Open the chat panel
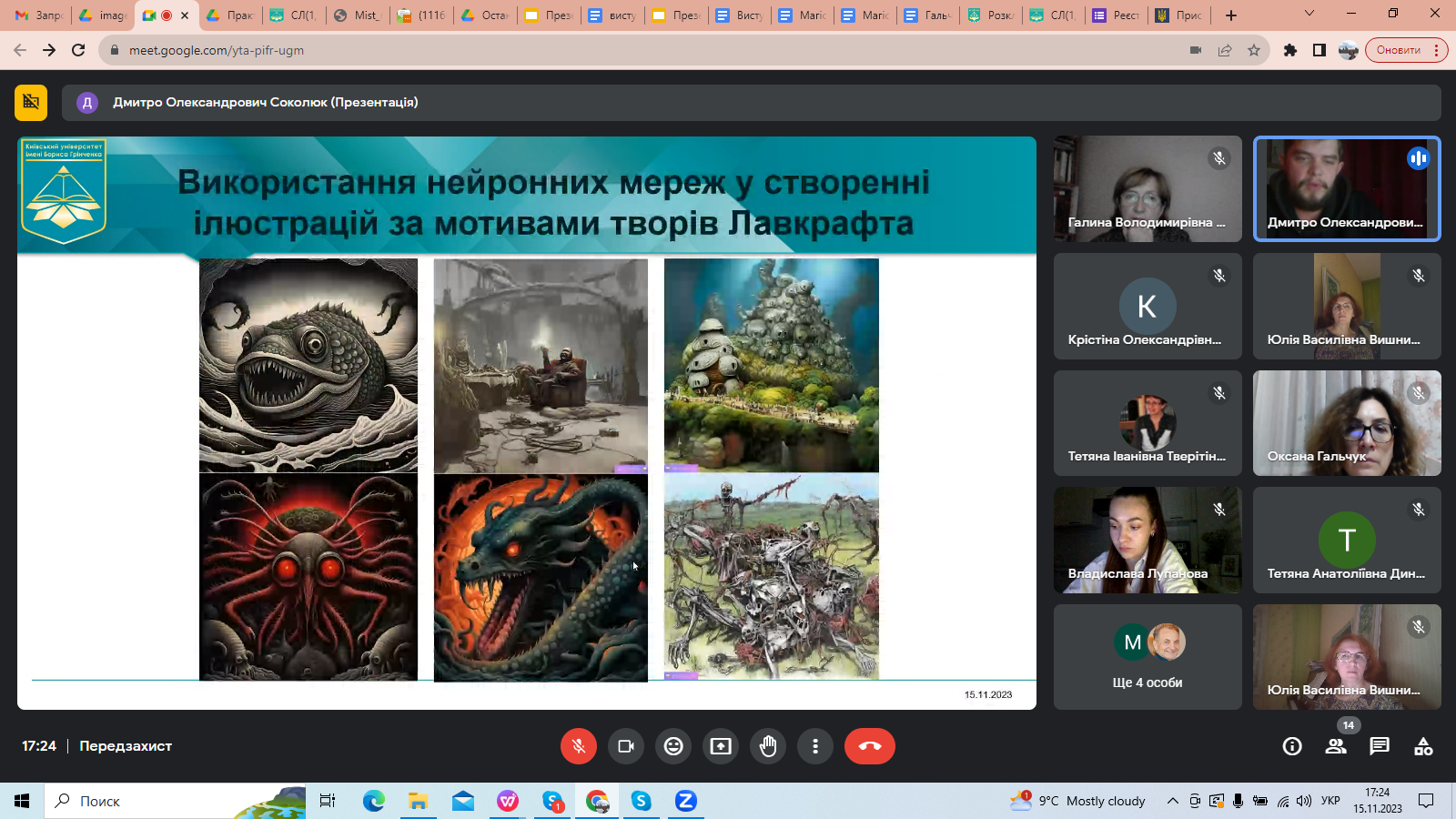1456x819 pixels. click(1380, 746)
